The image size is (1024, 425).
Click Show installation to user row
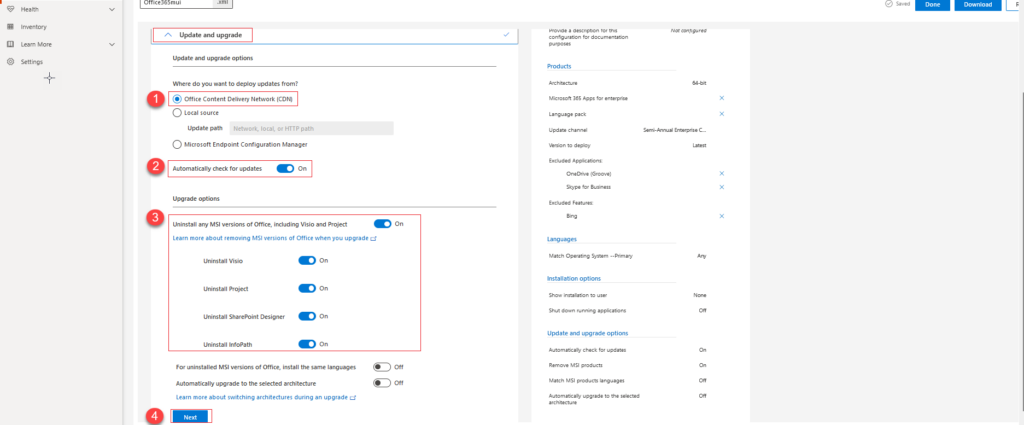coord(628,295)
